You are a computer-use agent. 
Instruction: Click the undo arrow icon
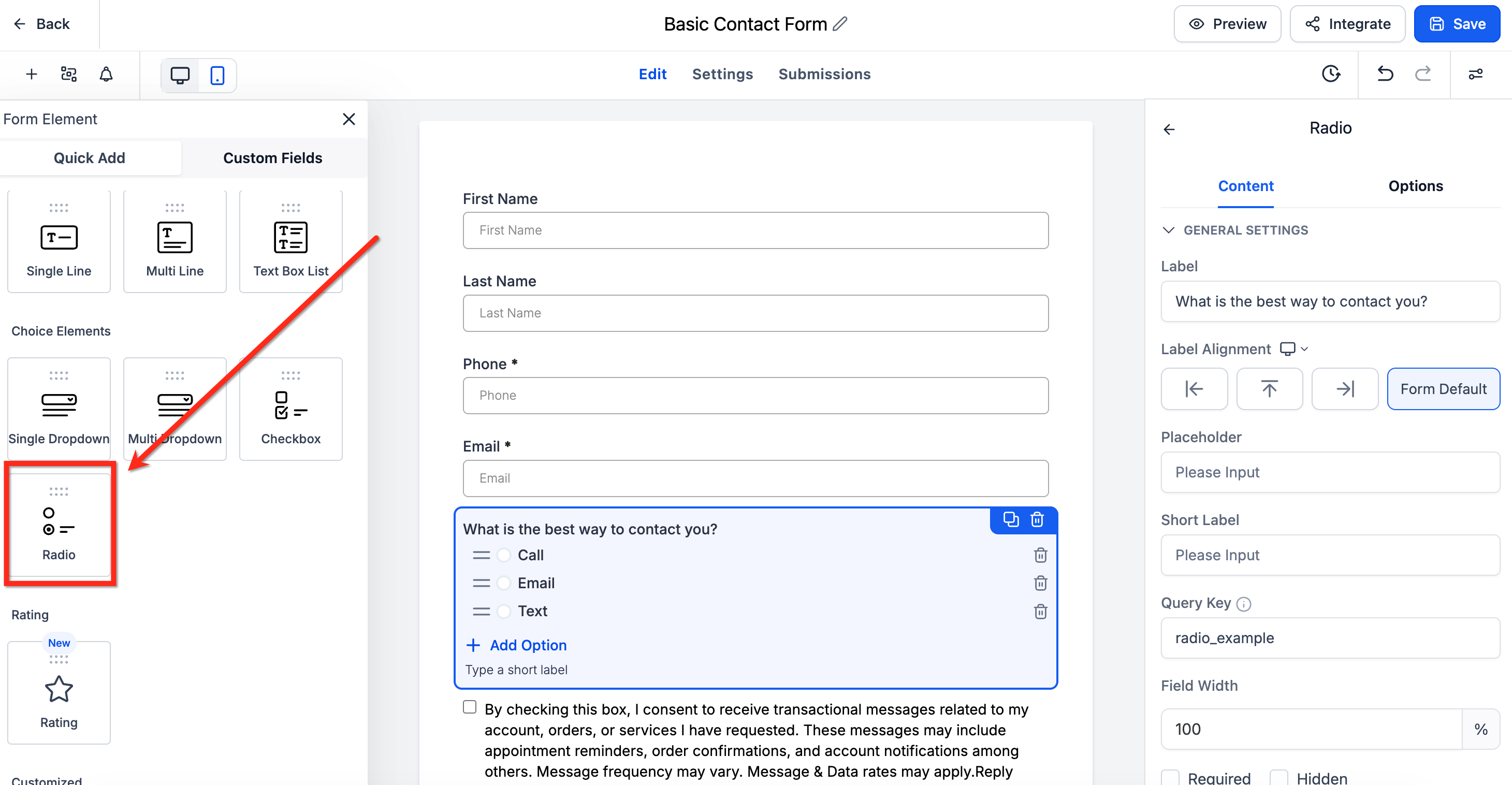(x=1385, y=74)
